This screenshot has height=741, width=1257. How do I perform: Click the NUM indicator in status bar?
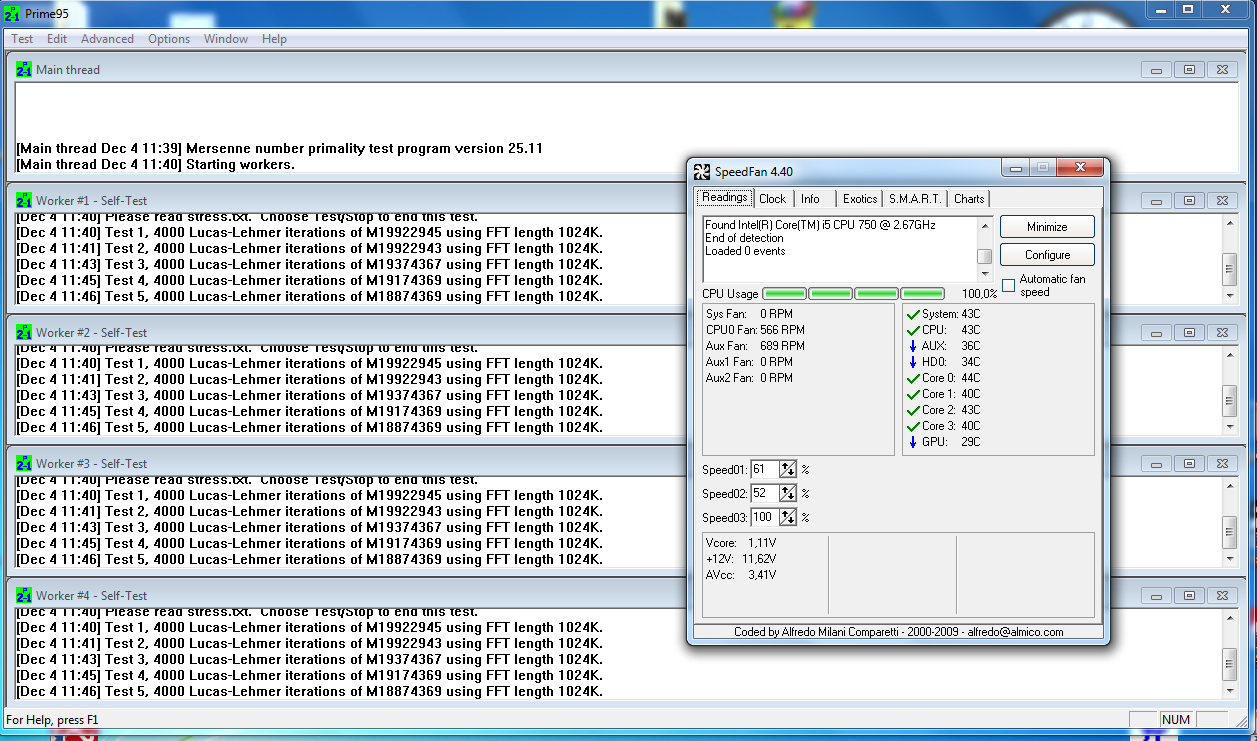tap(1176, 719)
